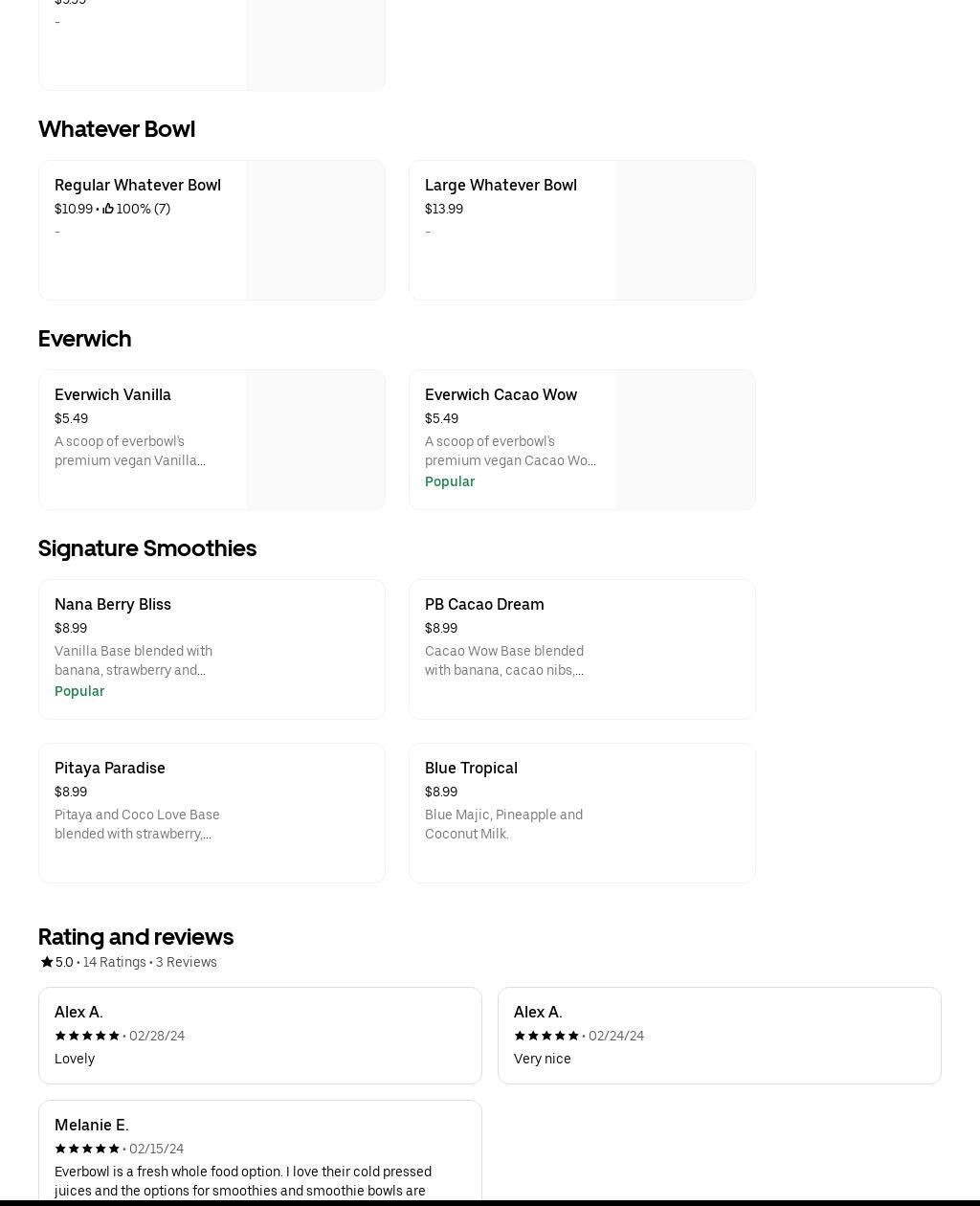
Task: Click star rating on Alex A. 02/24/24 review
Action: pos(546,1036)
